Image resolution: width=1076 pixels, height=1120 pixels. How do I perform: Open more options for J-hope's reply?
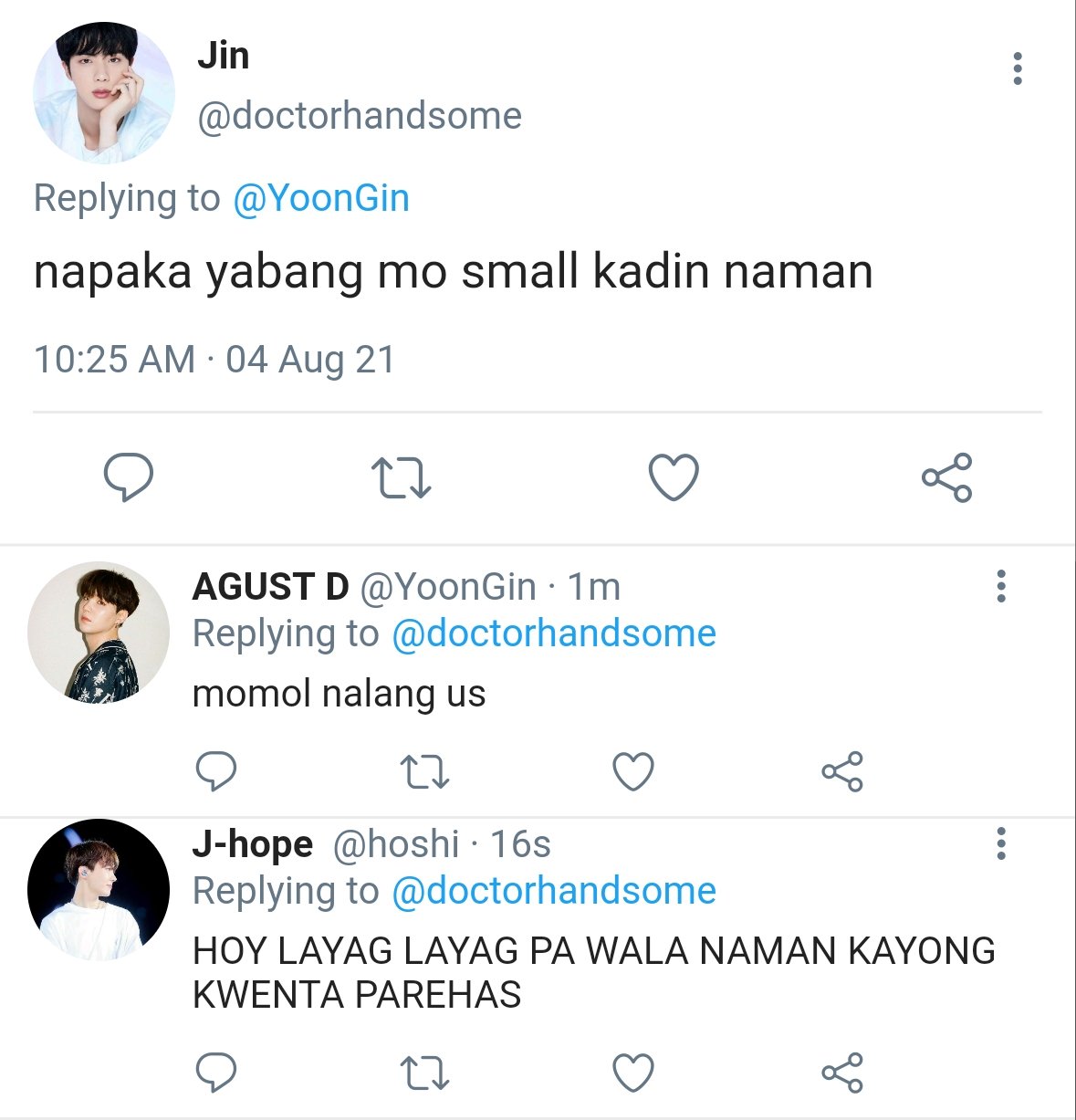1001,844
